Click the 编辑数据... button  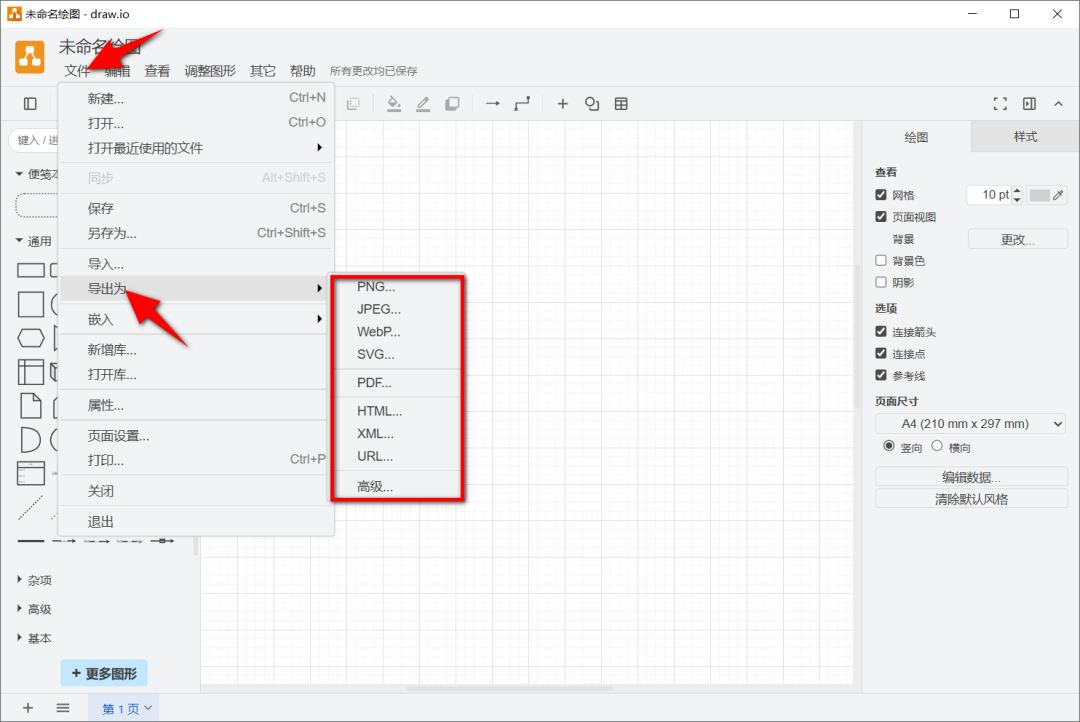(x=971, y=477)
